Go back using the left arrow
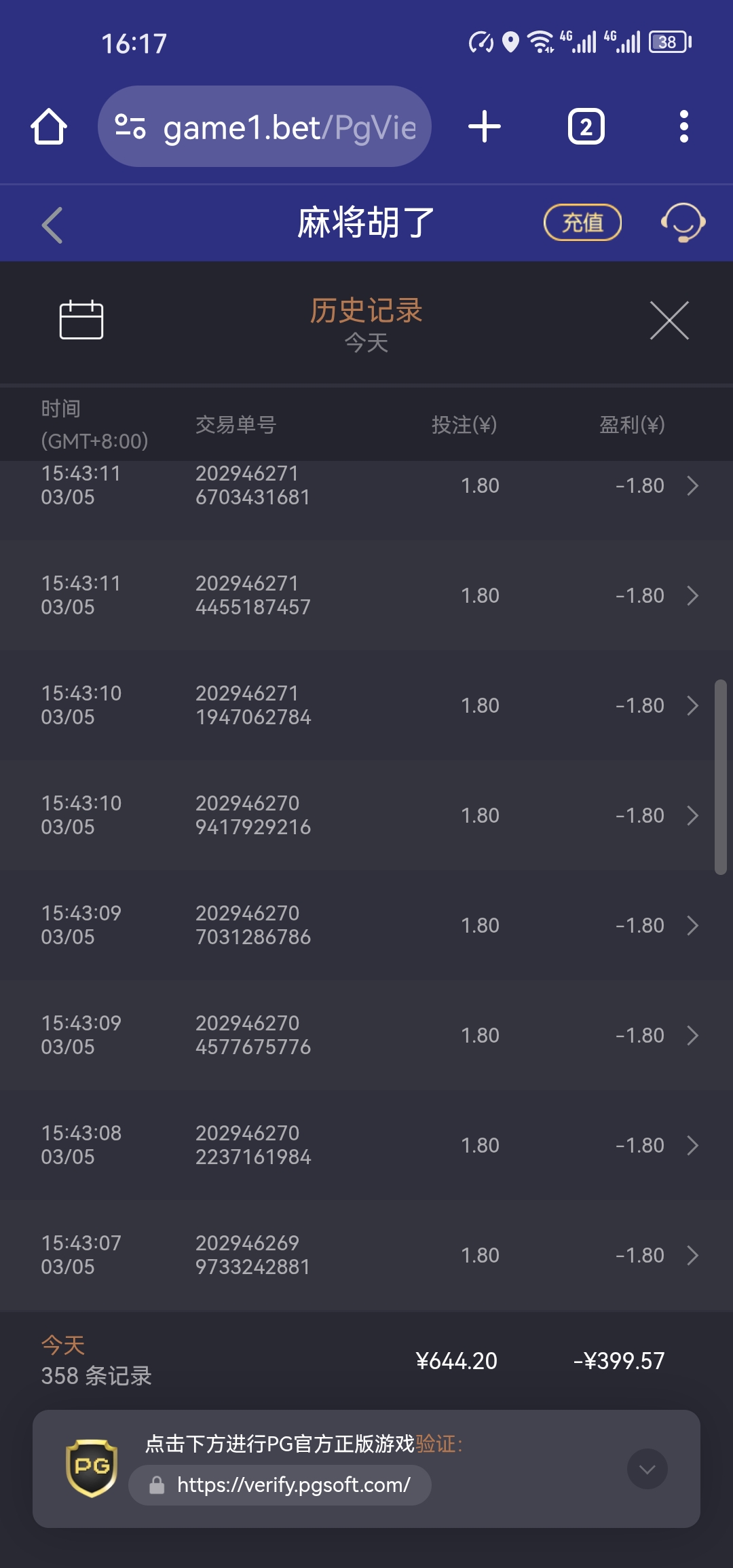This screenshot has width=733, height=1568. 52,225
